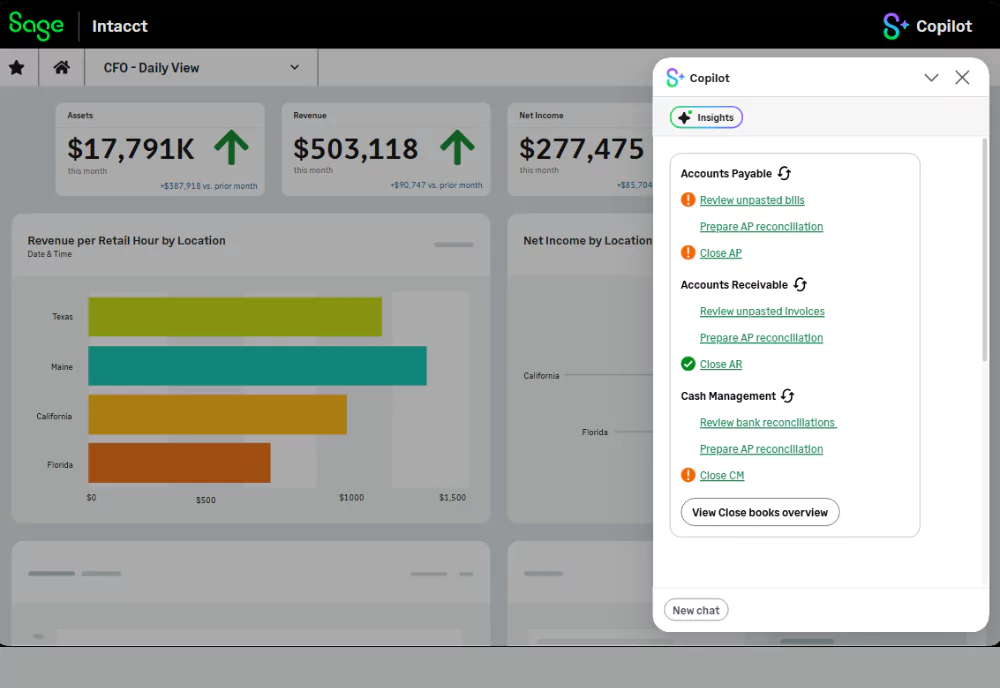Viewport: 1000px width, 688px height.
Task: Open Review bank reconciliations link
Action: point(767,423)
